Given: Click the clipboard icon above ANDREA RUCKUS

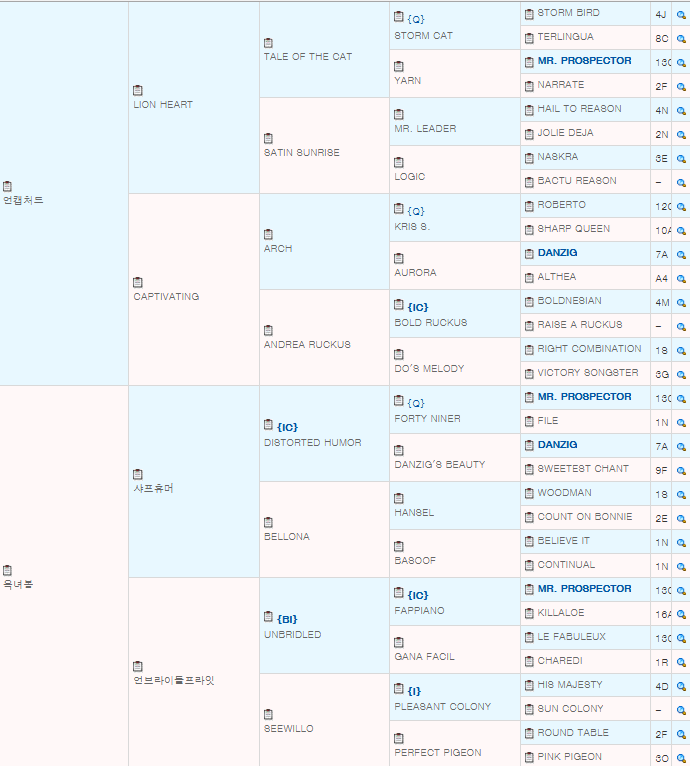Looking at the screenshot, I should 268,331.
